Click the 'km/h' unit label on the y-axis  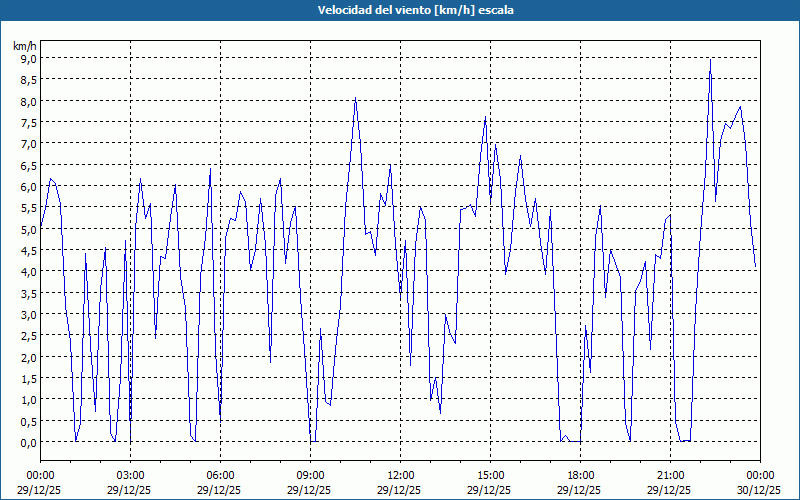tap(24, 45)
